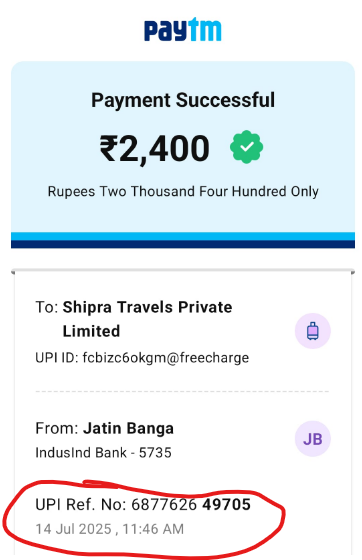Click Rupees Two Thousand Four Hundred Only text
362x560 pixels.
tap(183, 192)
